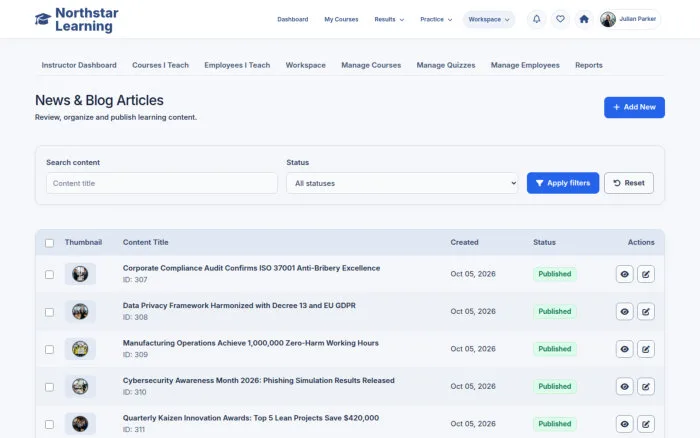Go to the home icon
Viewport: 700px width, 438px height.
pyautogui.click(x=584, y=19)
